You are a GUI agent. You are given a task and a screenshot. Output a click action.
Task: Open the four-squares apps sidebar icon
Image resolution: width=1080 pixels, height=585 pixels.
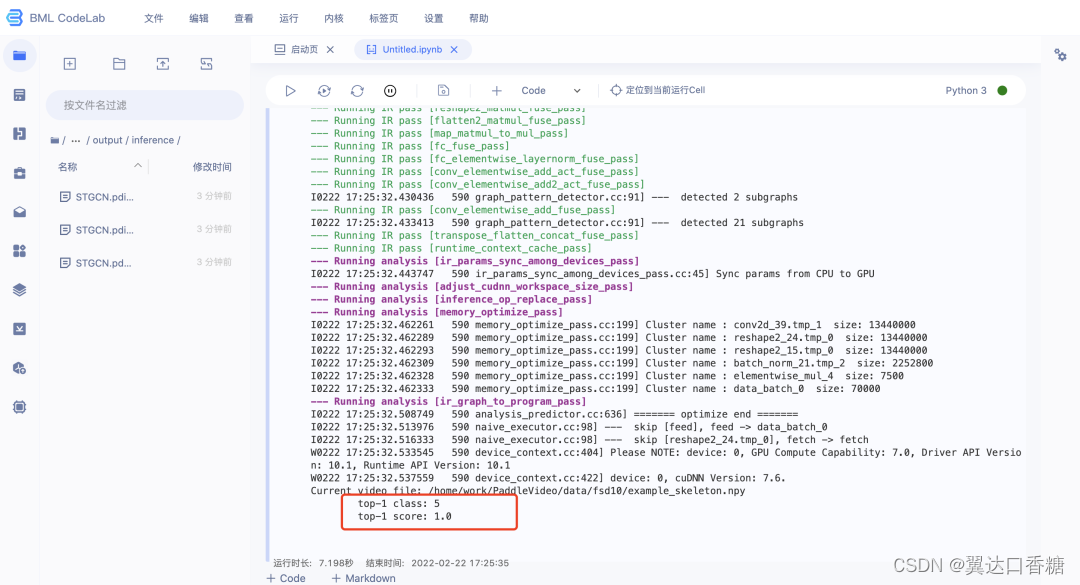coord(19,251)
